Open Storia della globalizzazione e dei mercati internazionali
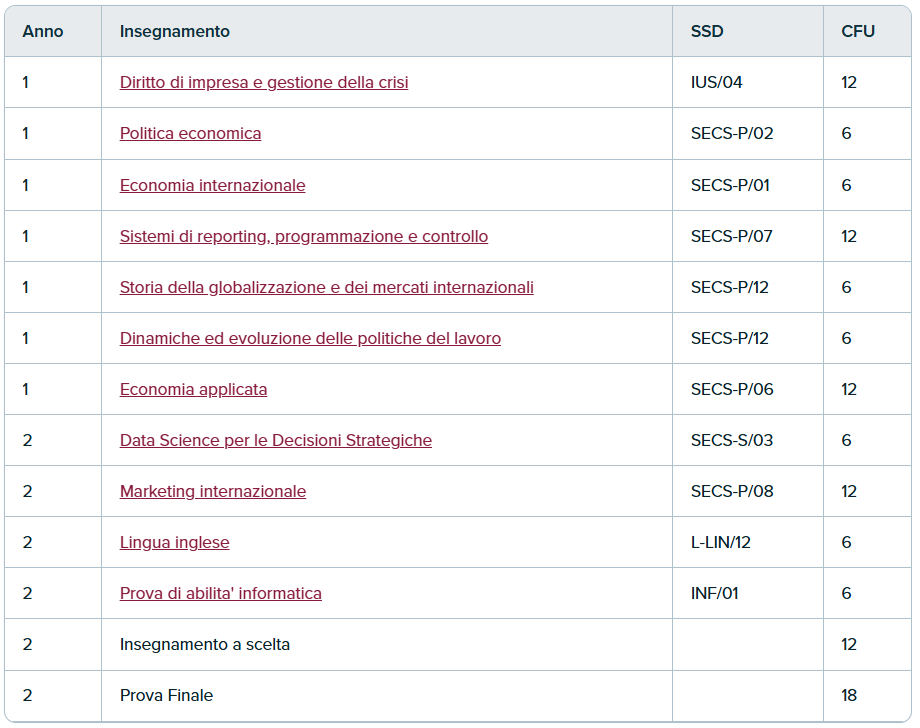This screenshot has height=728, width=920. [x=327, y=287]
